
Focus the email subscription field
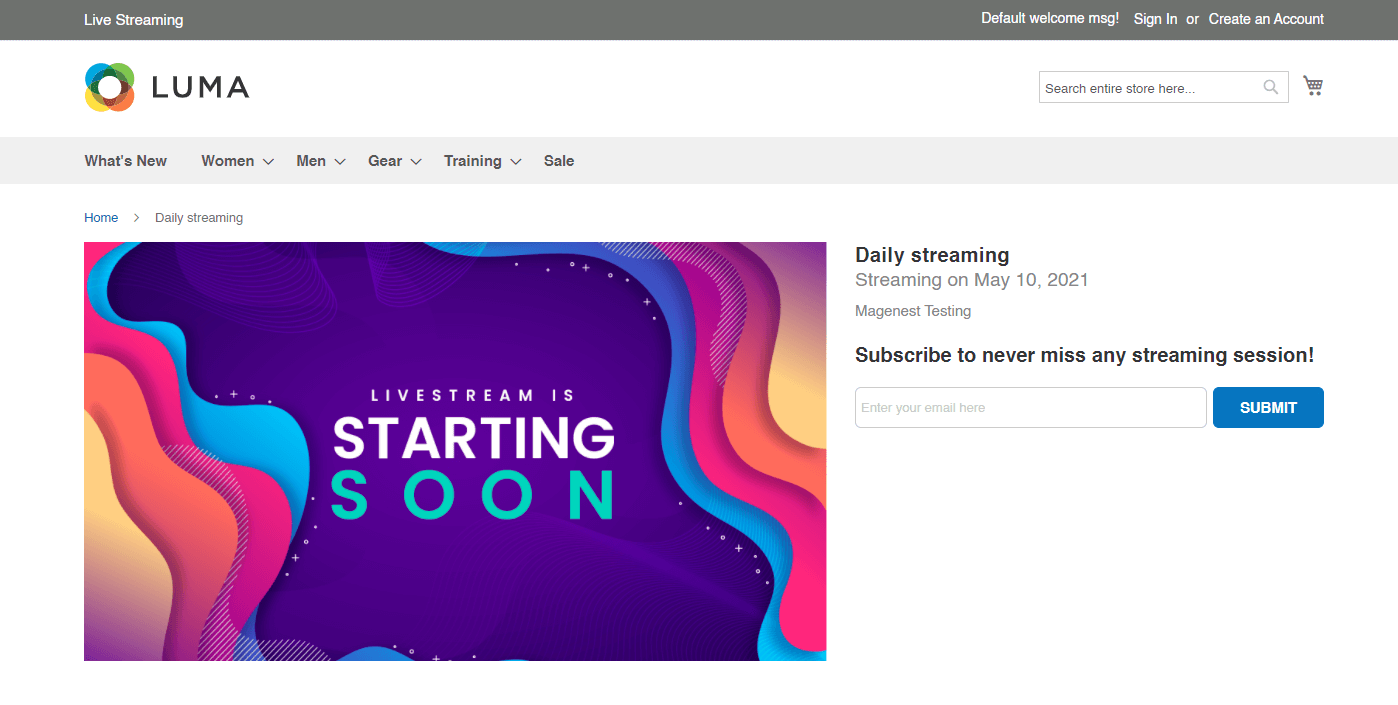coord(1031,407)
